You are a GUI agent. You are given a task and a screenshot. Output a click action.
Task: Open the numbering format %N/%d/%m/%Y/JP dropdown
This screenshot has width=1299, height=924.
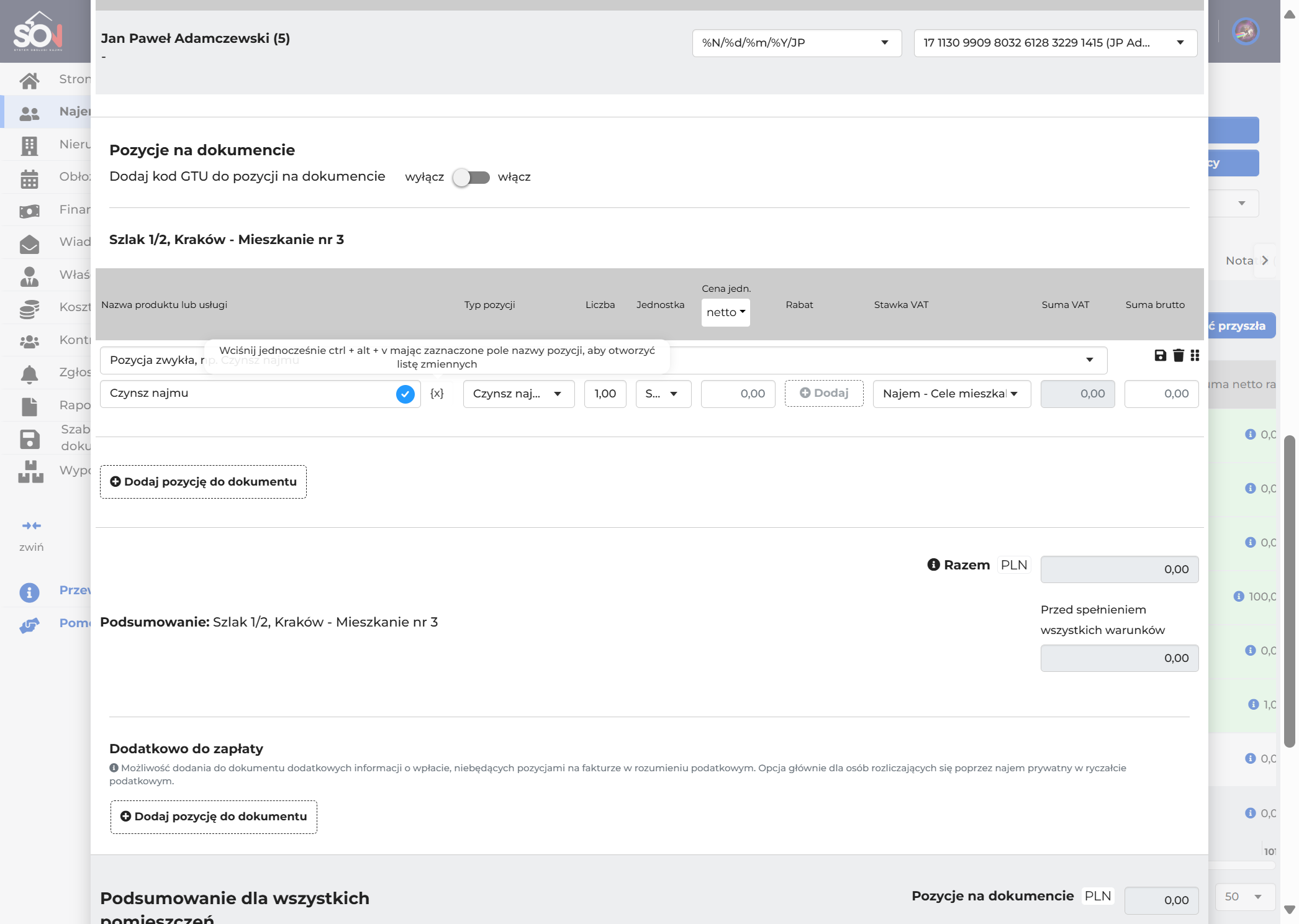(x=797, y=43)
